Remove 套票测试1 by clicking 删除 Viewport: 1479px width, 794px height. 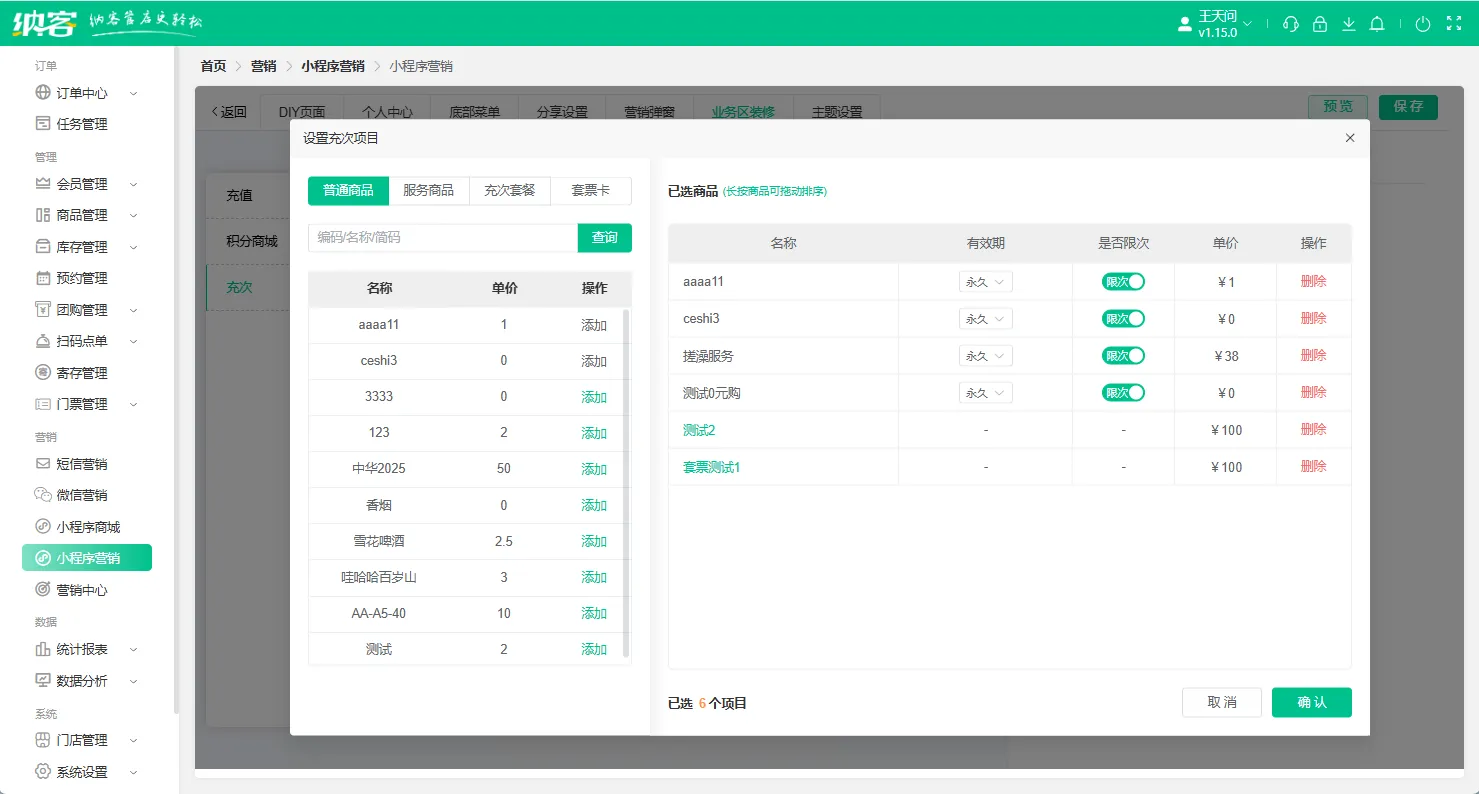click(x=1313, y=466)
